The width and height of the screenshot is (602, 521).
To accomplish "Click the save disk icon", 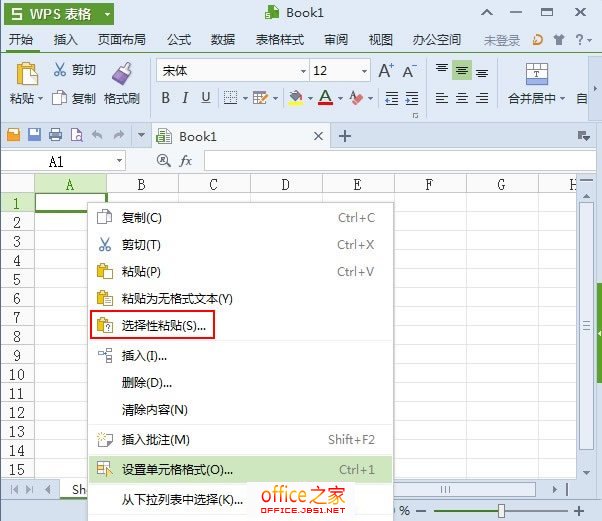I will tap(35, 135).
